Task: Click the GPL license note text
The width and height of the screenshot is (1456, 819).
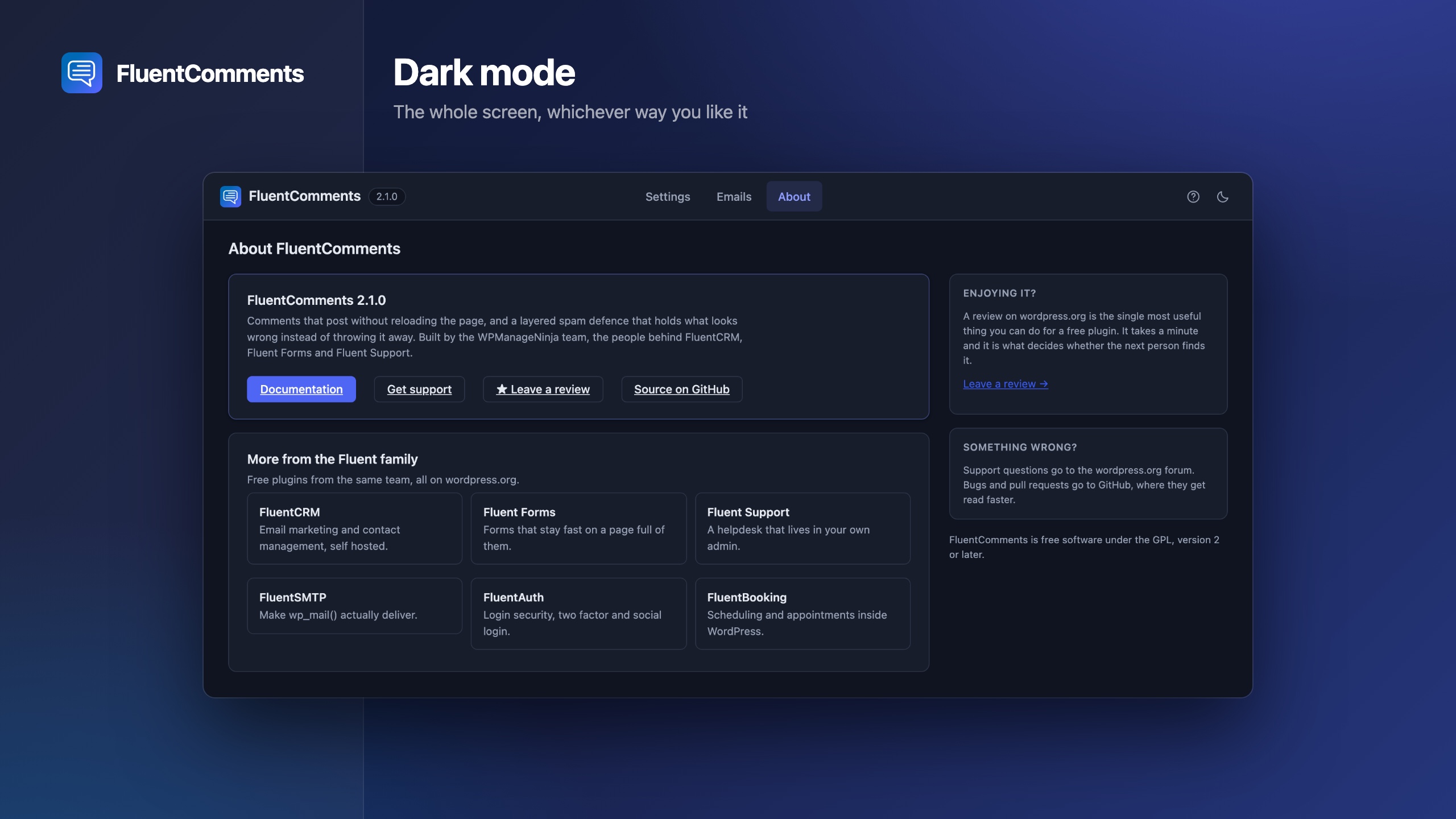Action: tap(1084, 547)
